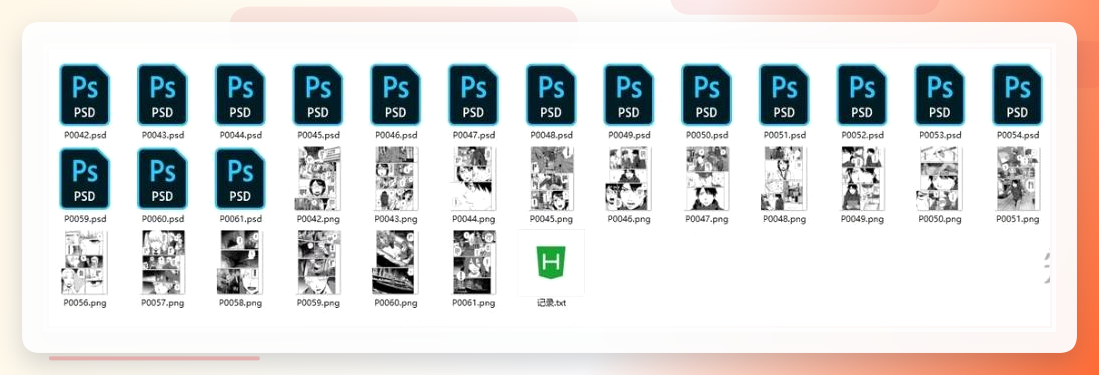Select the P0056.png image thumbnail
Viewport: 1099px width, 375px height.
85,262
